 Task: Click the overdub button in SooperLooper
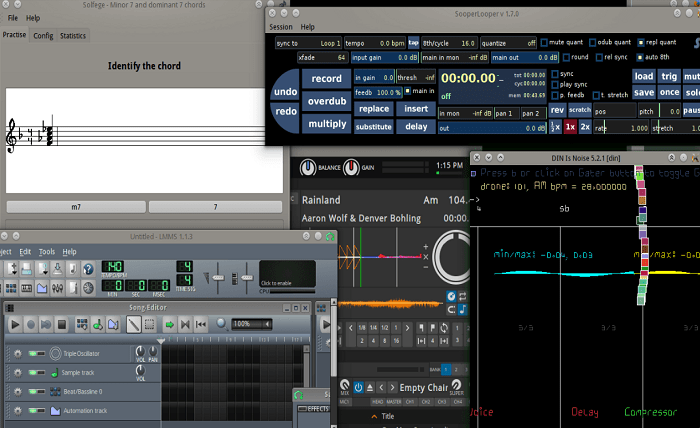pyautogui.click(x=326, y=101)
